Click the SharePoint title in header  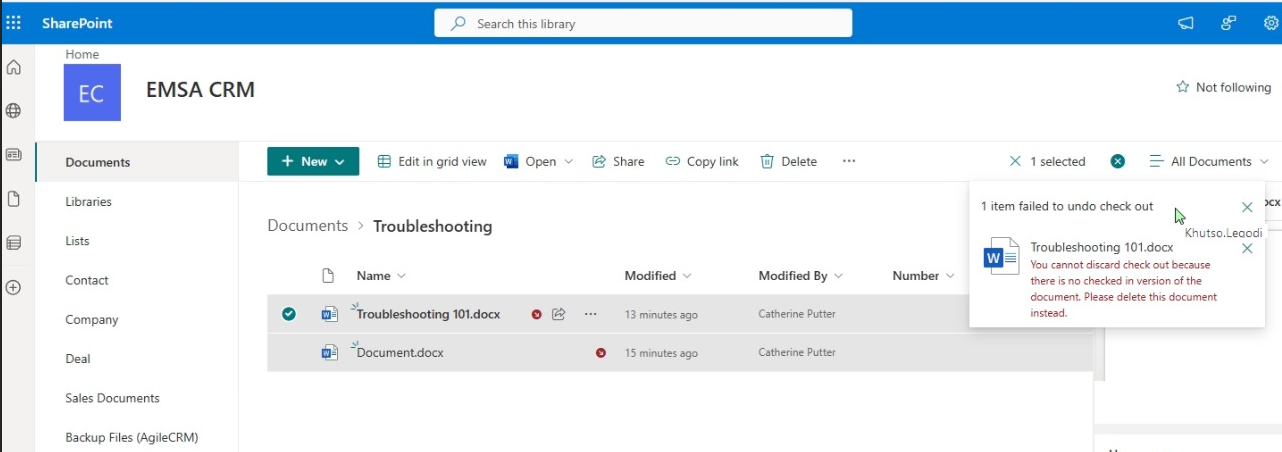tap(77, 23)
